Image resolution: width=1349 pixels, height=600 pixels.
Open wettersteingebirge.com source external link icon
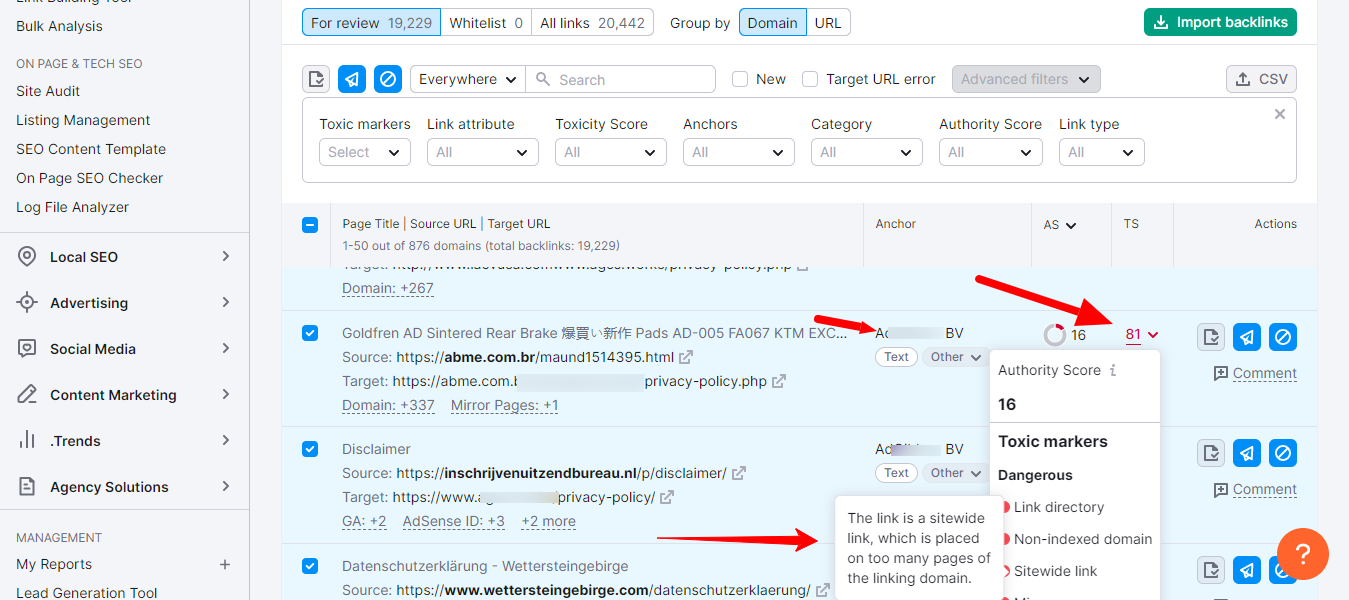(822, 590)
